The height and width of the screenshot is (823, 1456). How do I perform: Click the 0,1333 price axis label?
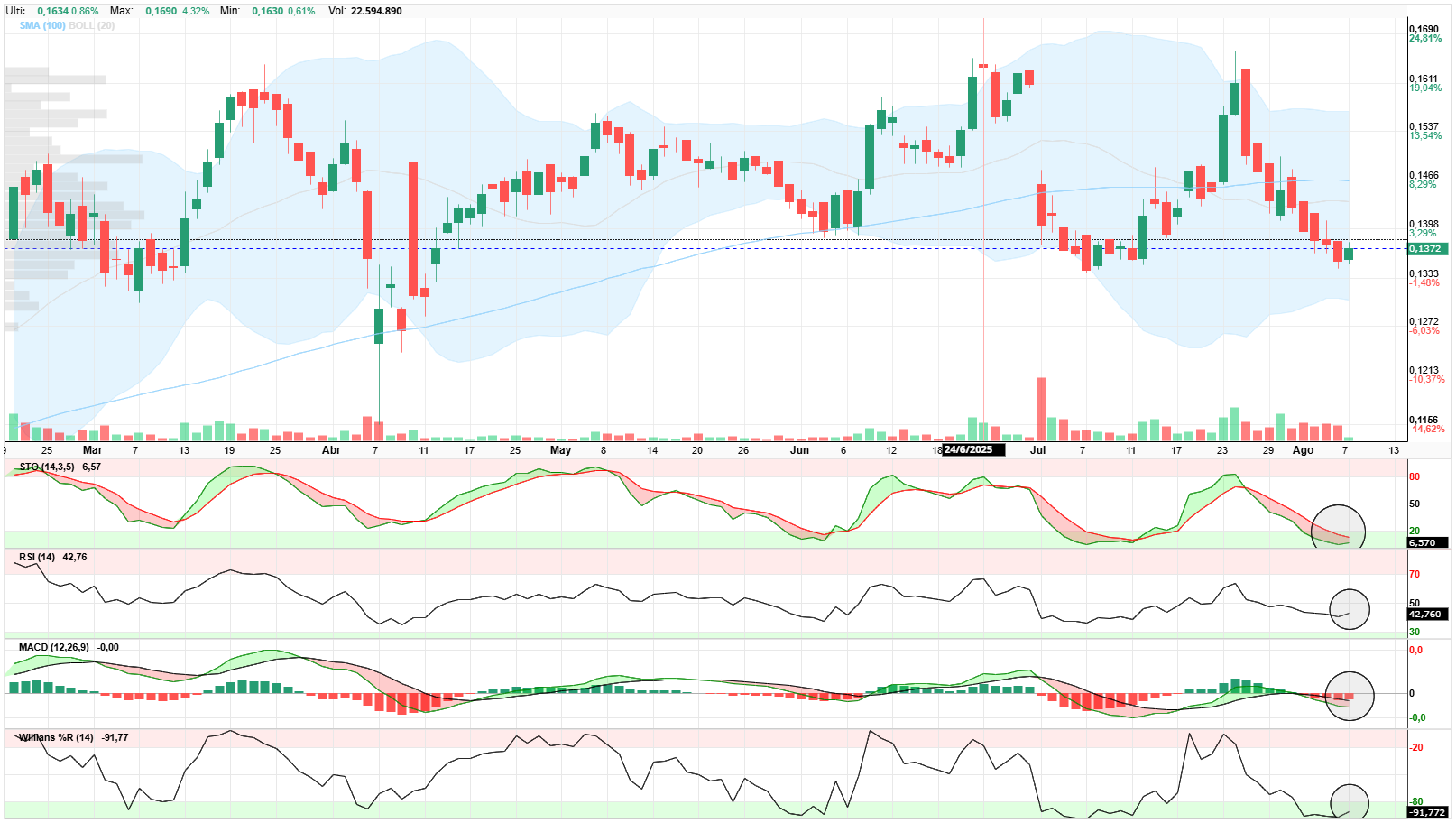(1424, 273)
